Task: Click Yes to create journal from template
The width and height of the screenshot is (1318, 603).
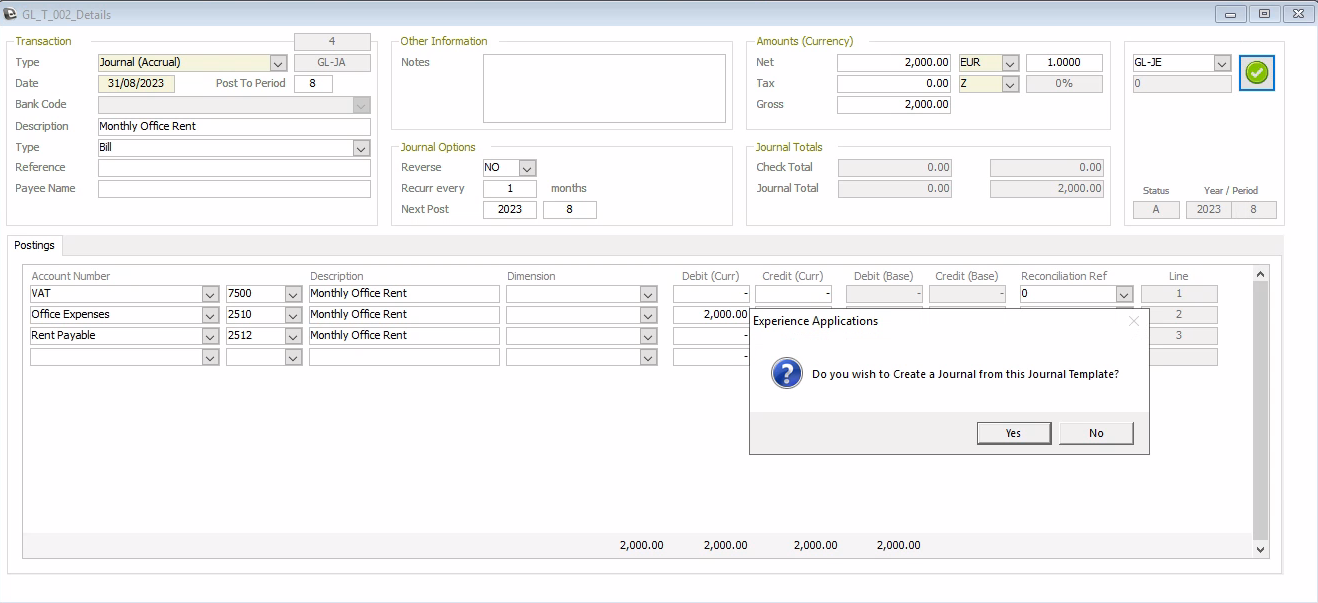Action: click(x=1013, y=432)
